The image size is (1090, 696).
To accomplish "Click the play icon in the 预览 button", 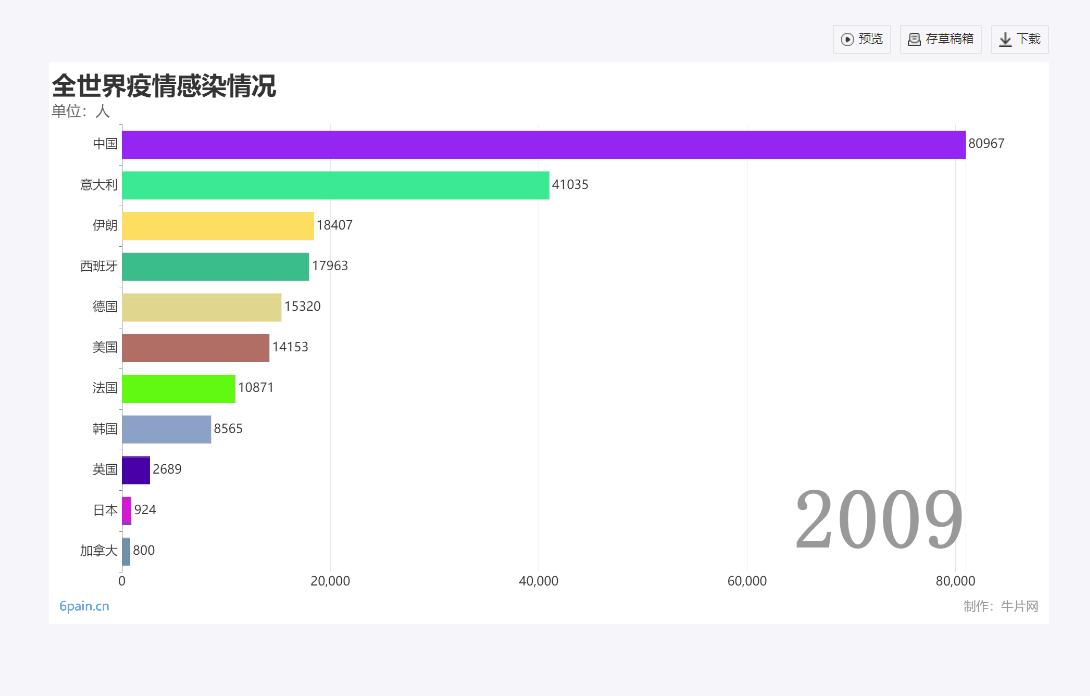I will pyautogui.click(x=846, y=39).
